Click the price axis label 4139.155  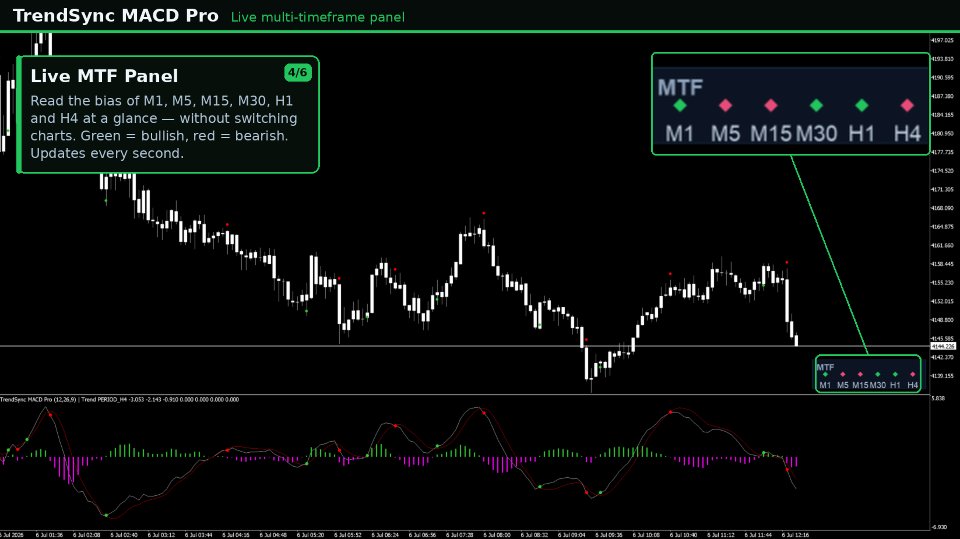click(942, 376)
